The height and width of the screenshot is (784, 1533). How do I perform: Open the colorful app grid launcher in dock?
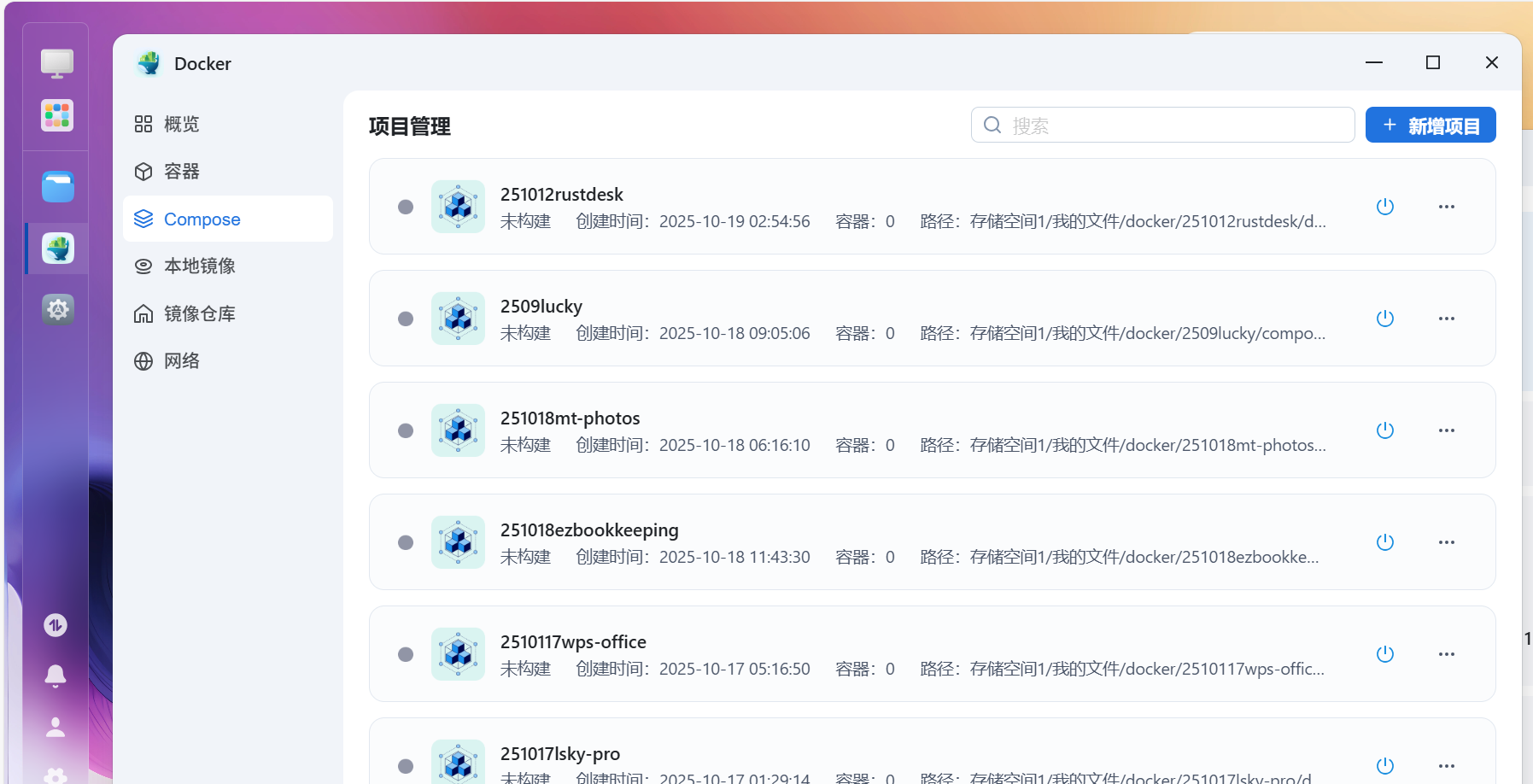click(x=57, y=115)
